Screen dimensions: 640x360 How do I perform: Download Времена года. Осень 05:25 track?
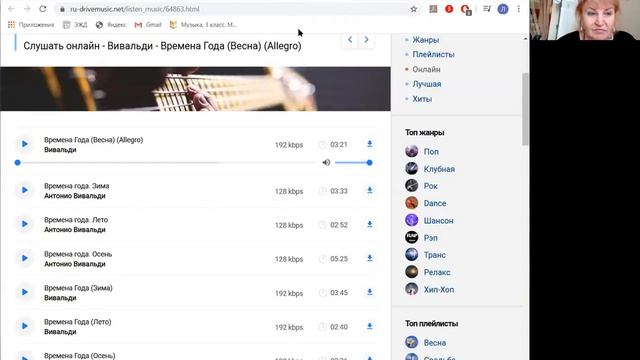tap(369, 258)
